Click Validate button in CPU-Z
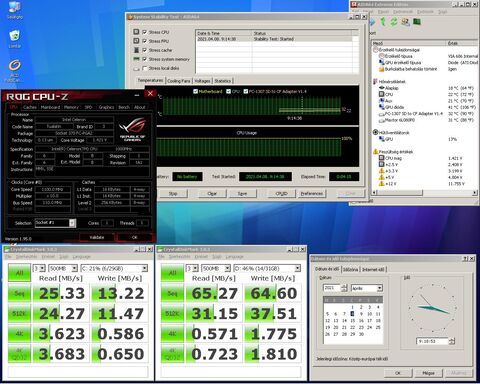 point(97,237)
